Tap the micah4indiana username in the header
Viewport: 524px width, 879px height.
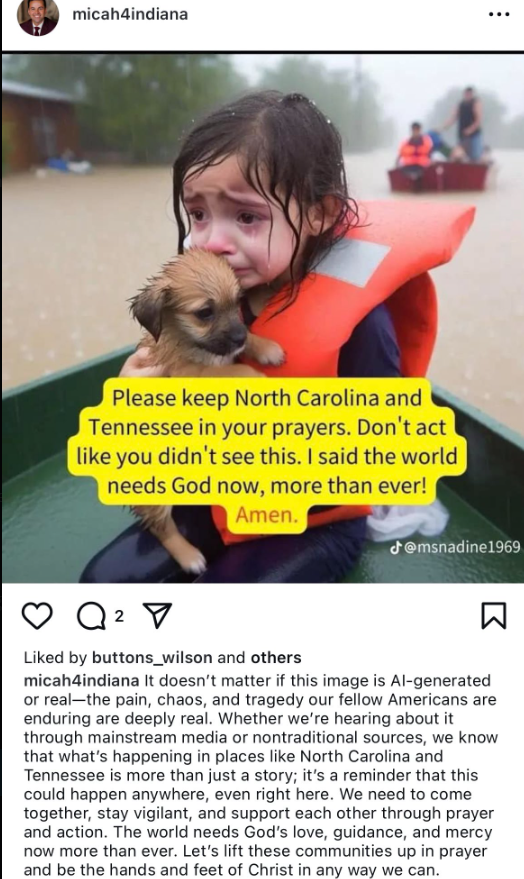click(x=130, y=14)
